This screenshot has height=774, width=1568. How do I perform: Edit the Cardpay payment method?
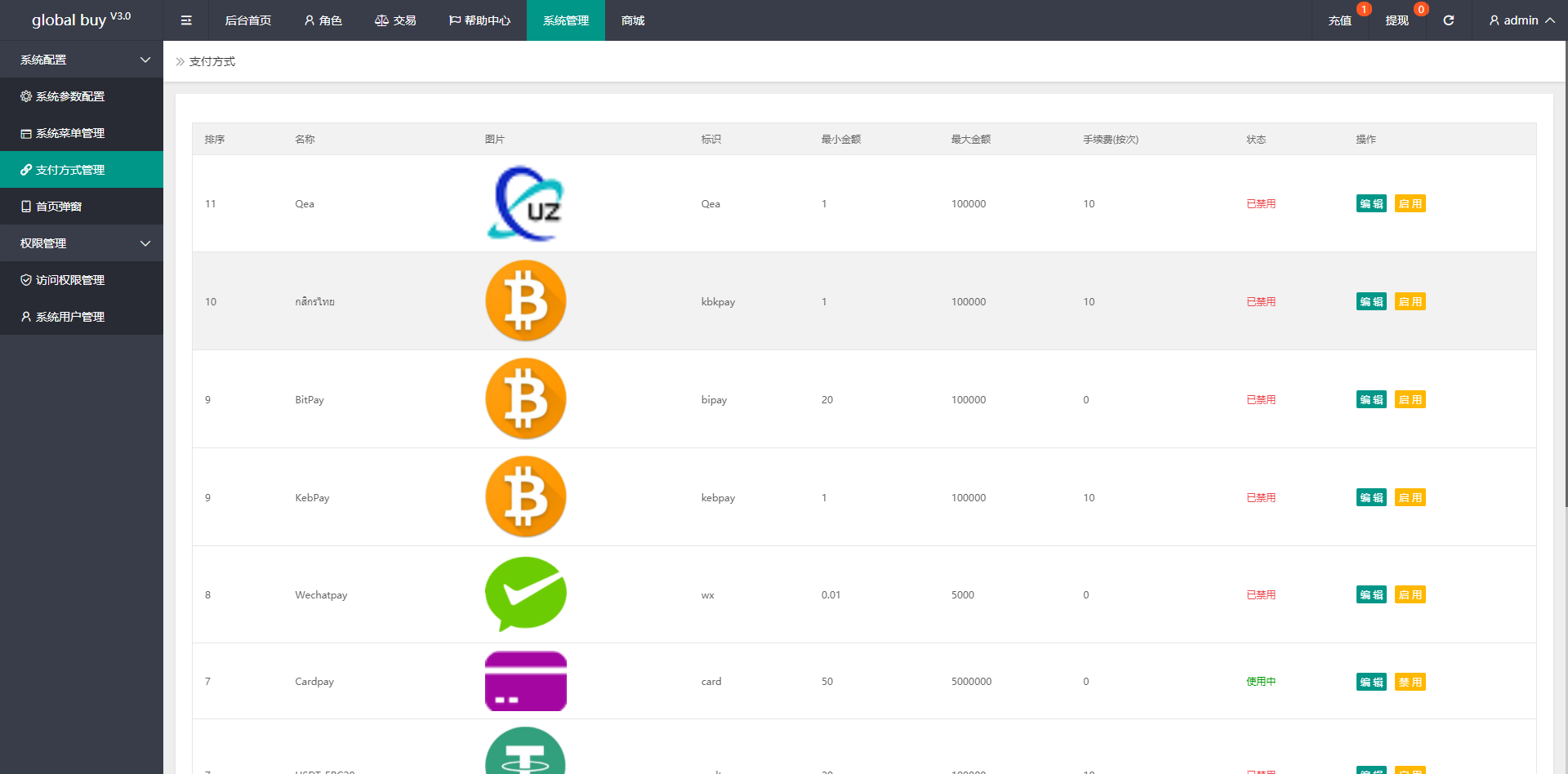click(x=1371, y=682)
